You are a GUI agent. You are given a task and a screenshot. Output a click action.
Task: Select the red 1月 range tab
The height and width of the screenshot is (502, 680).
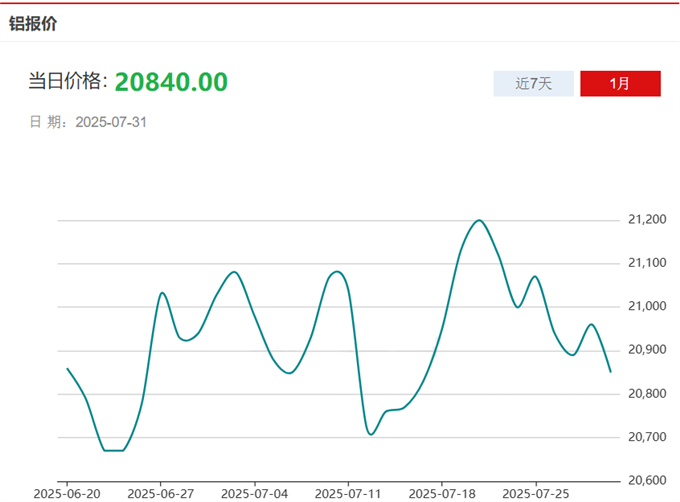click(x=620, y=84)
